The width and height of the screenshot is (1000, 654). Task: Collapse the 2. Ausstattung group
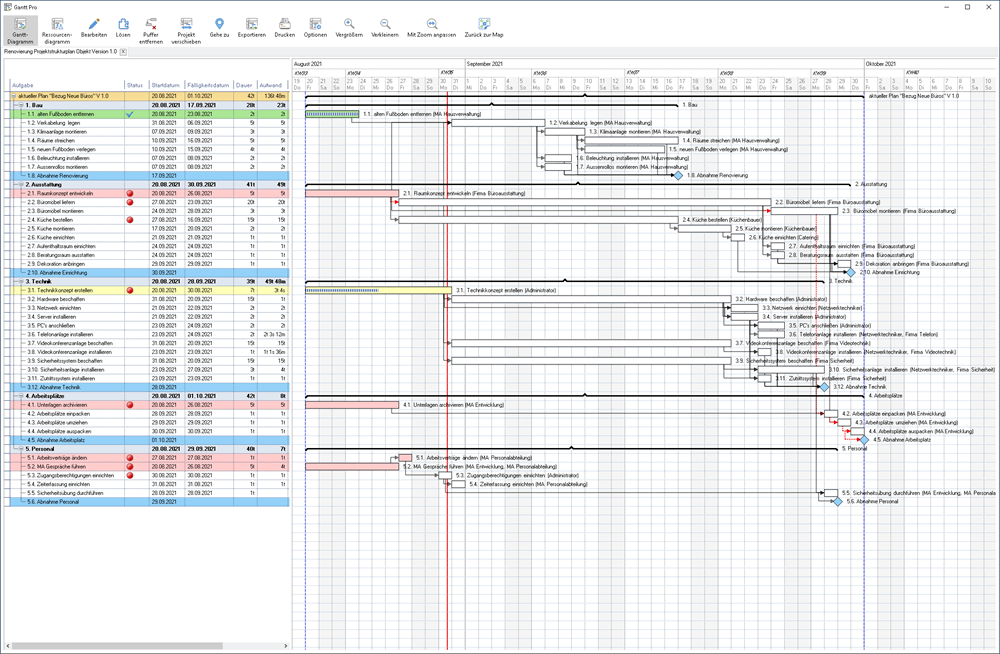[21, 184]
